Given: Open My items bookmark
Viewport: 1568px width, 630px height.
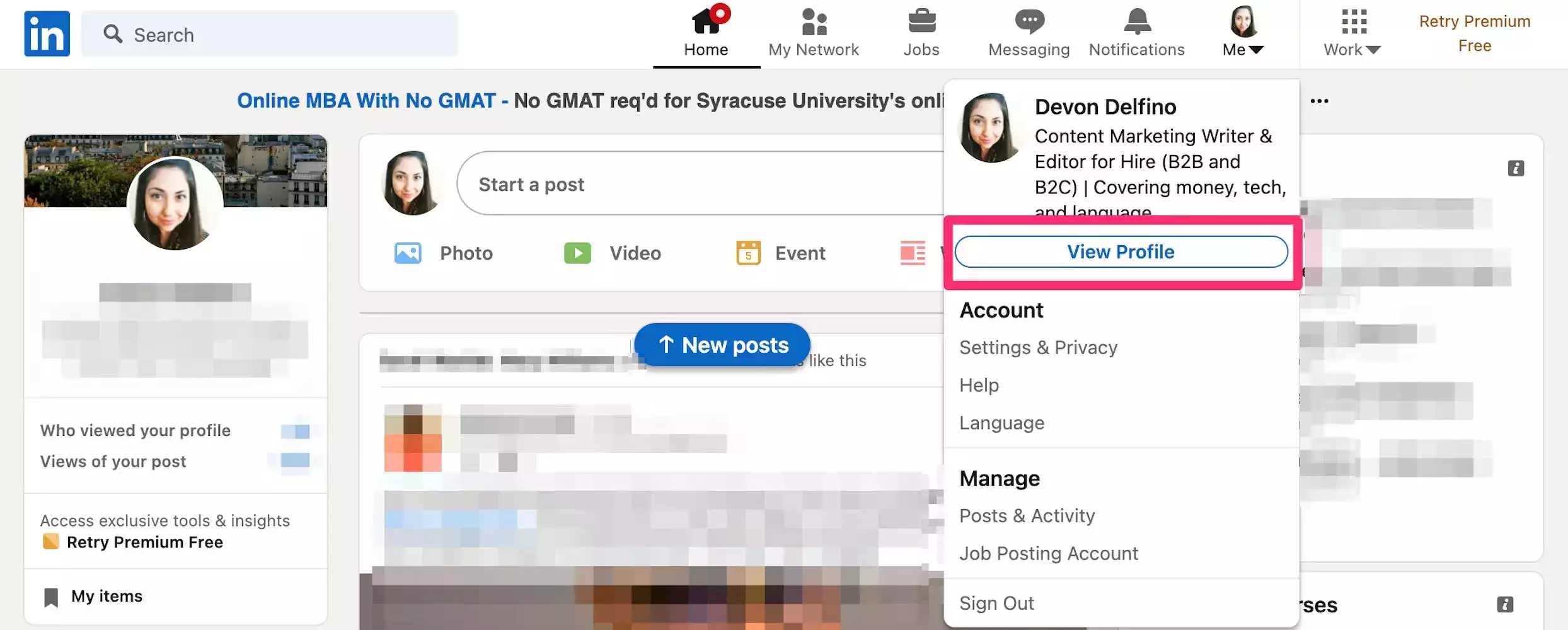Looking at the screenshot, I should (93, 596).
